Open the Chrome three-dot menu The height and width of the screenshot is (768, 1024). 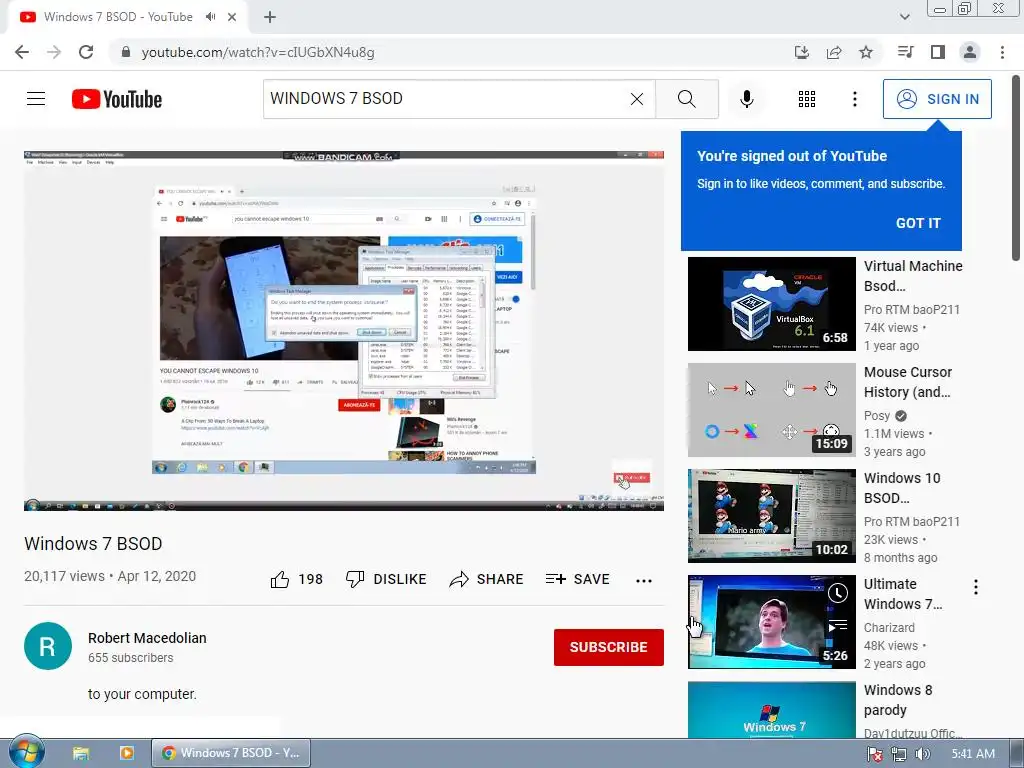click(1002, 52)
